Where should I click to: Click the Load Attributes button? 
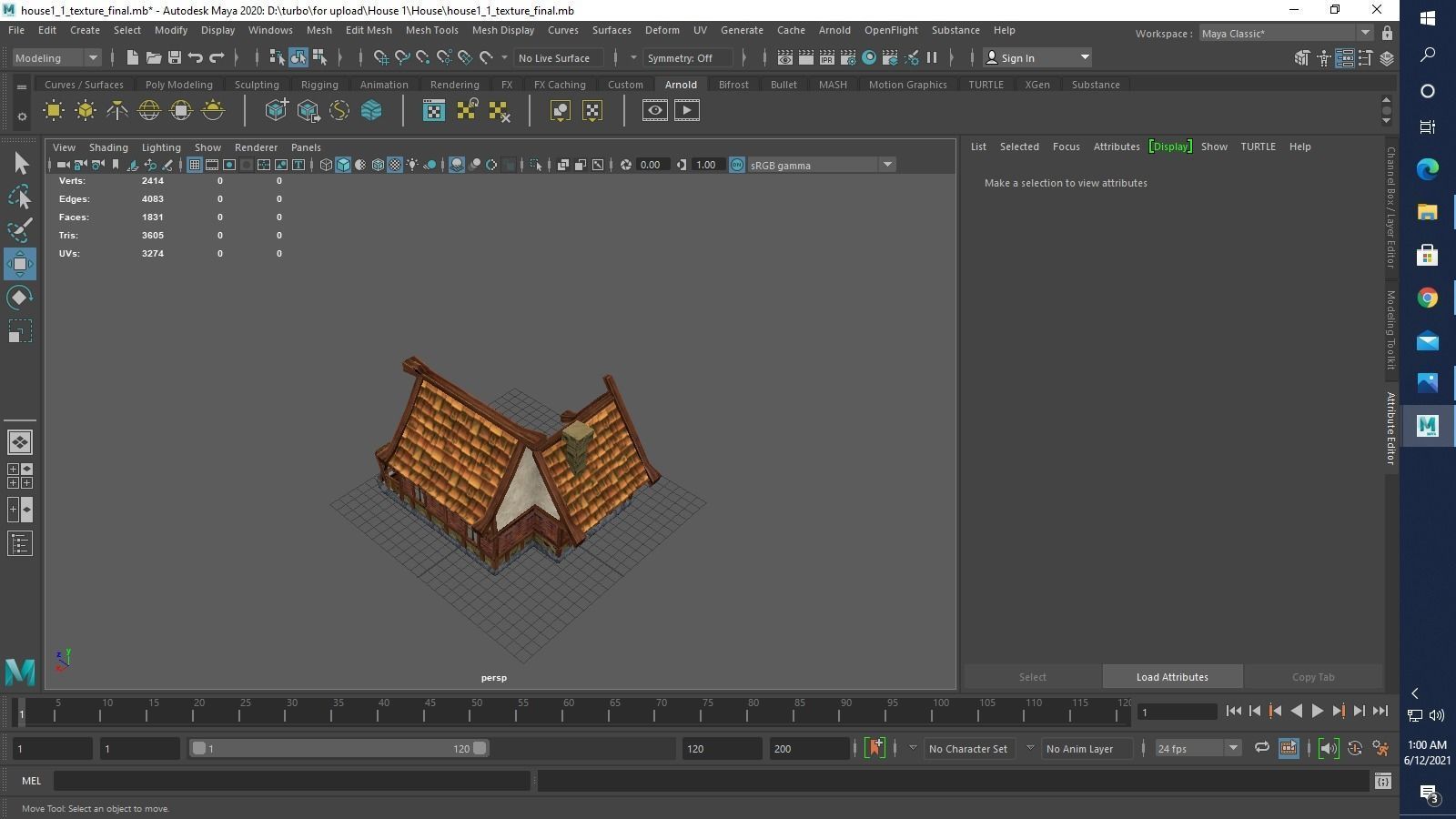1172,677
